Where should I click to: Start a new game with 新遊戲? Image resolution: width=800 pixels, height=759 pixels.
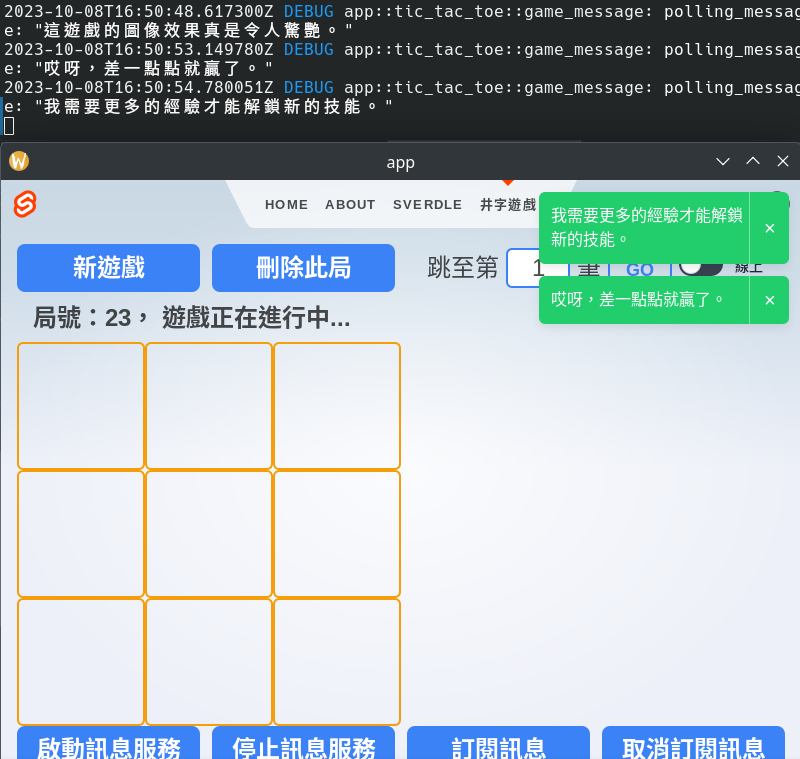click(108, 268)
